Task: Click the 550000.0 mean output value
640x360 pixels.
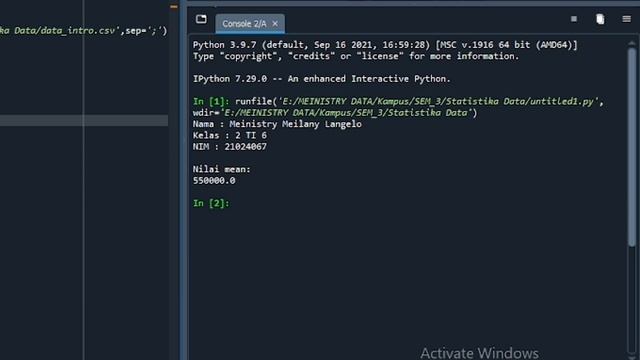Action: click(214, 180)
